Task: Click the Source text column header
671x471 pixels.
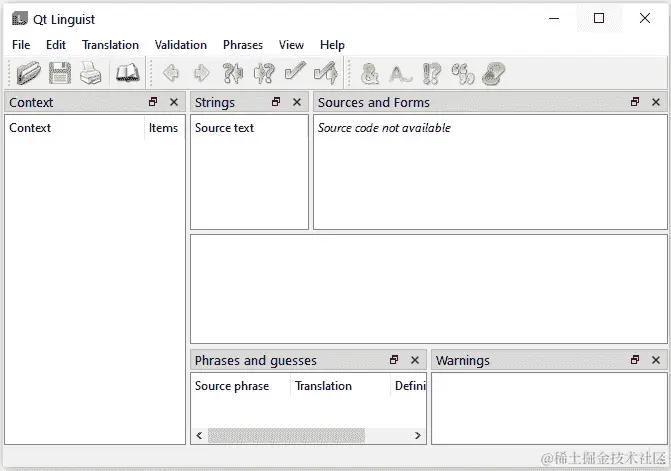Action: (x=249, y=127)
